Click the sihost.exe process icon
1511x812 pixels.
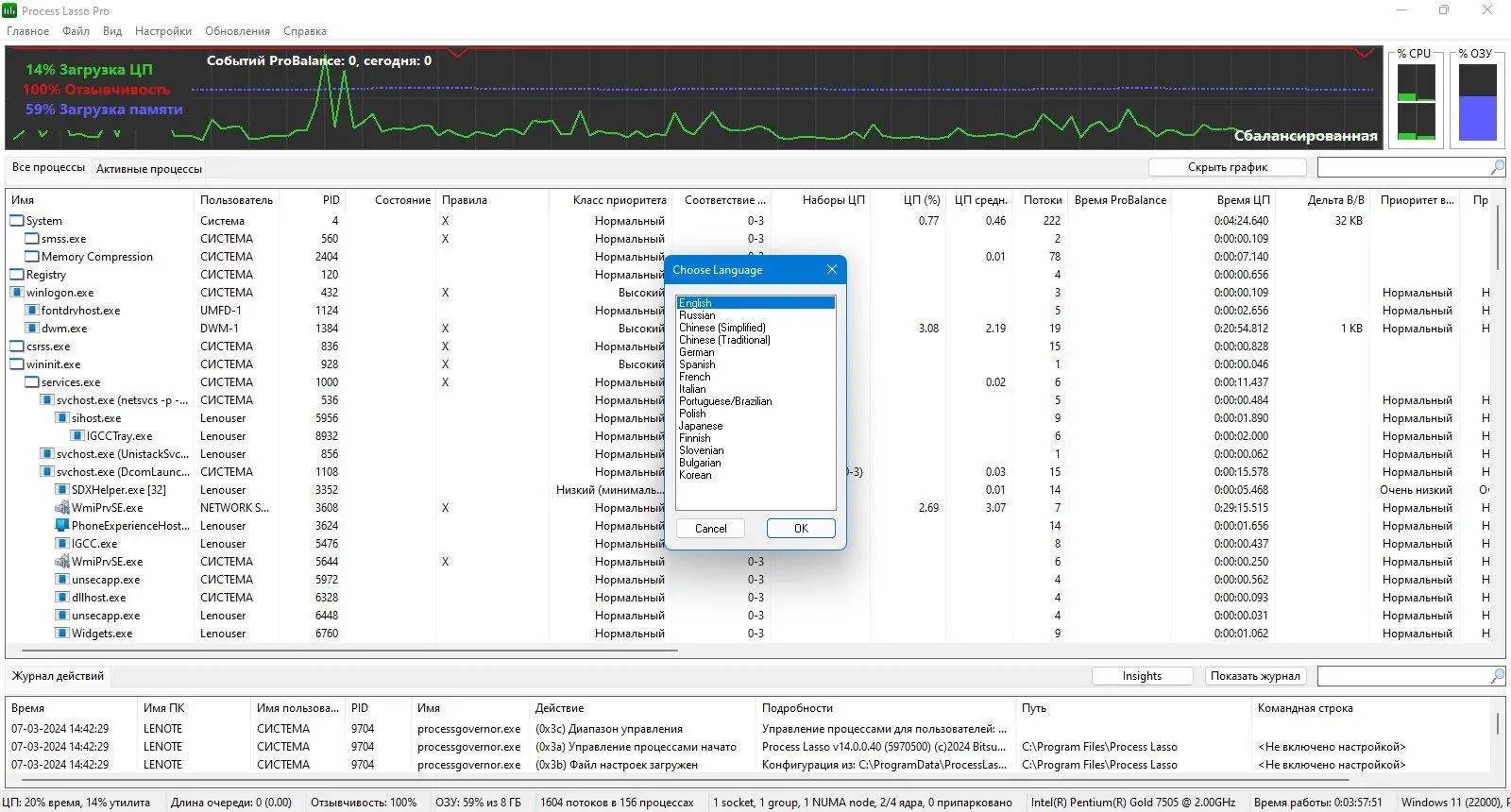tap(62, 418)
